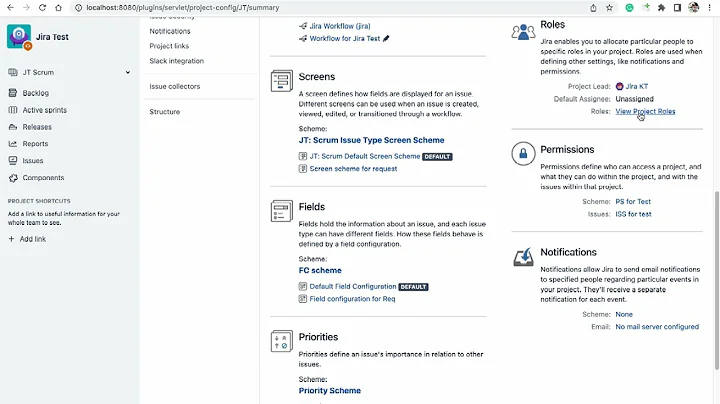Screen dimensions: 720x404
Task: Open Project links settings item
Action: click(169, 46)
